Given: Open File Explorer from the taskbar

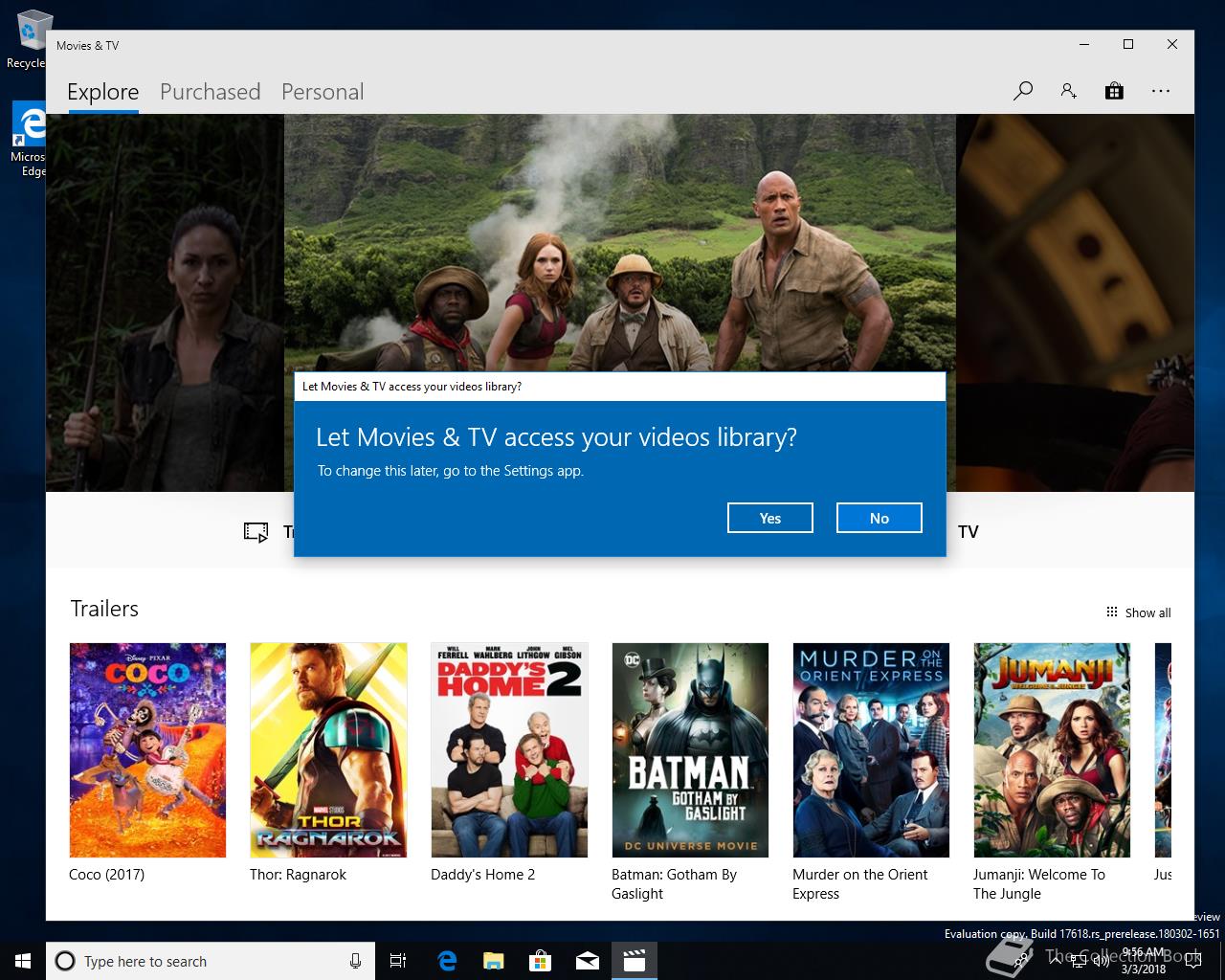Looking at the screenshot, I should 493,961.
